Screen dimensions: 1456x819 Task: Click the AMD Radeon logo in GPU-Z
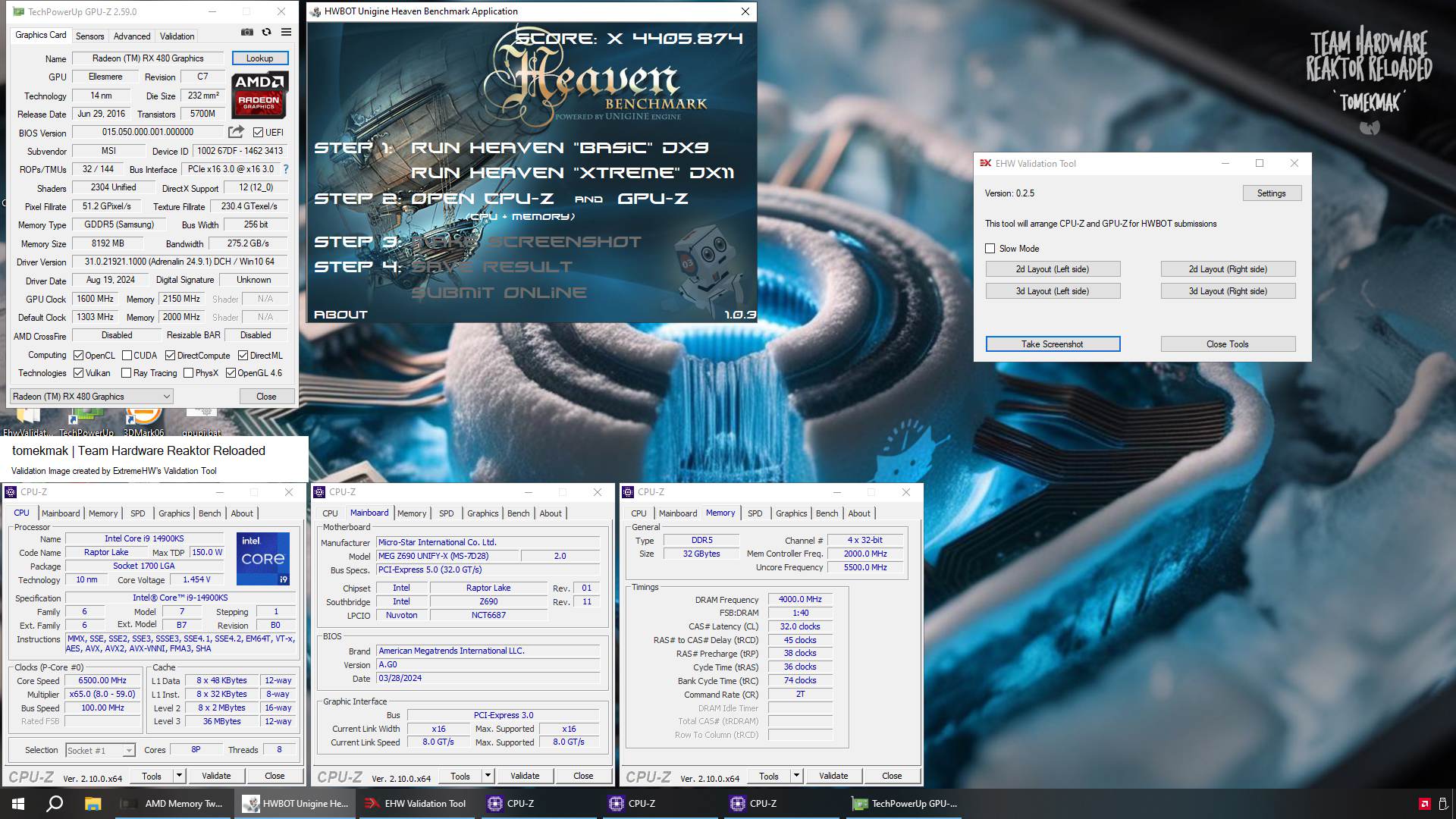pyautogui.click(x=259, y=96)
